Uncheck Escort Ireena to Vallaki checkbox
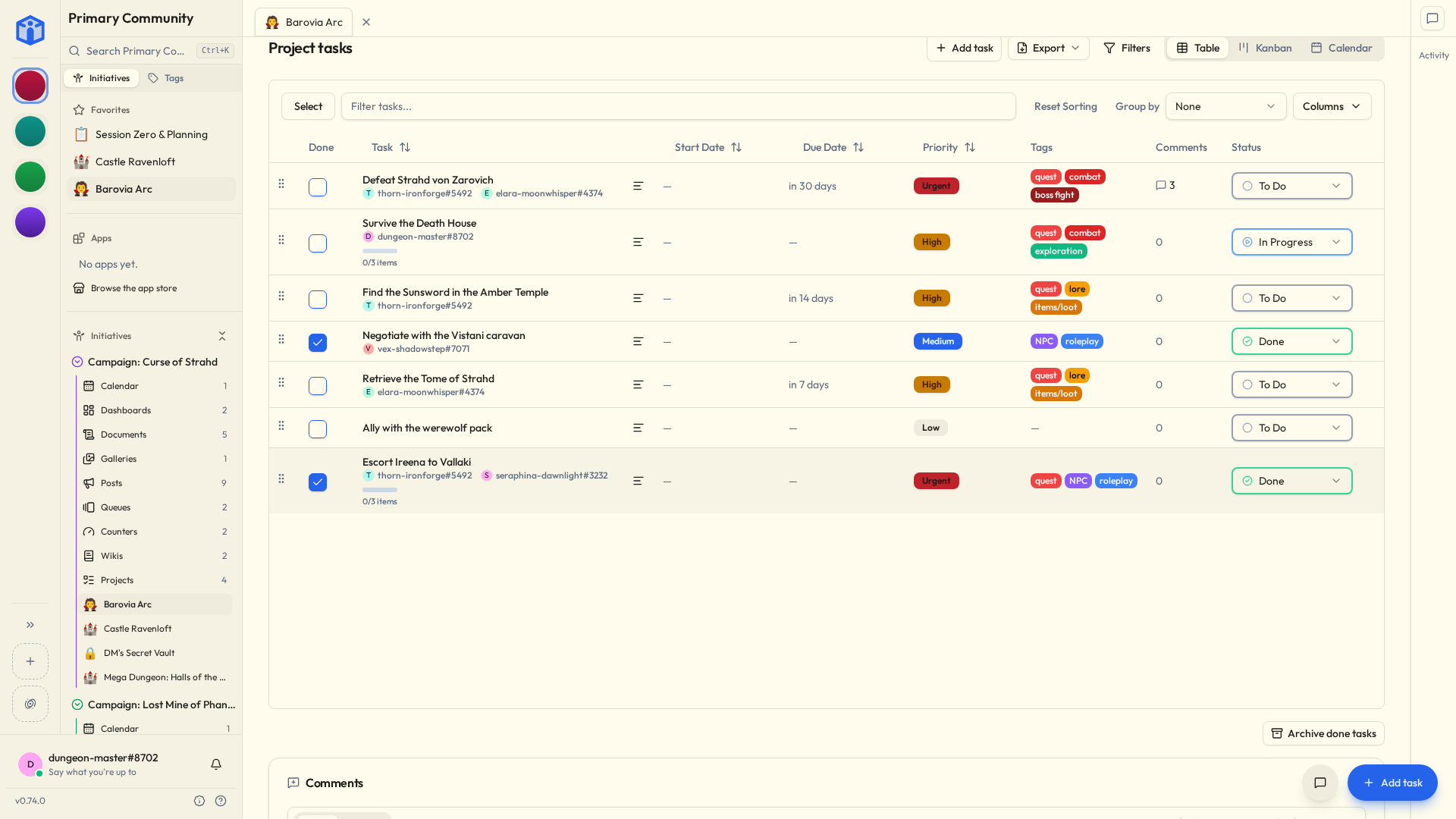Viewport: 1456px width, 819px height. tap(318, 482)
